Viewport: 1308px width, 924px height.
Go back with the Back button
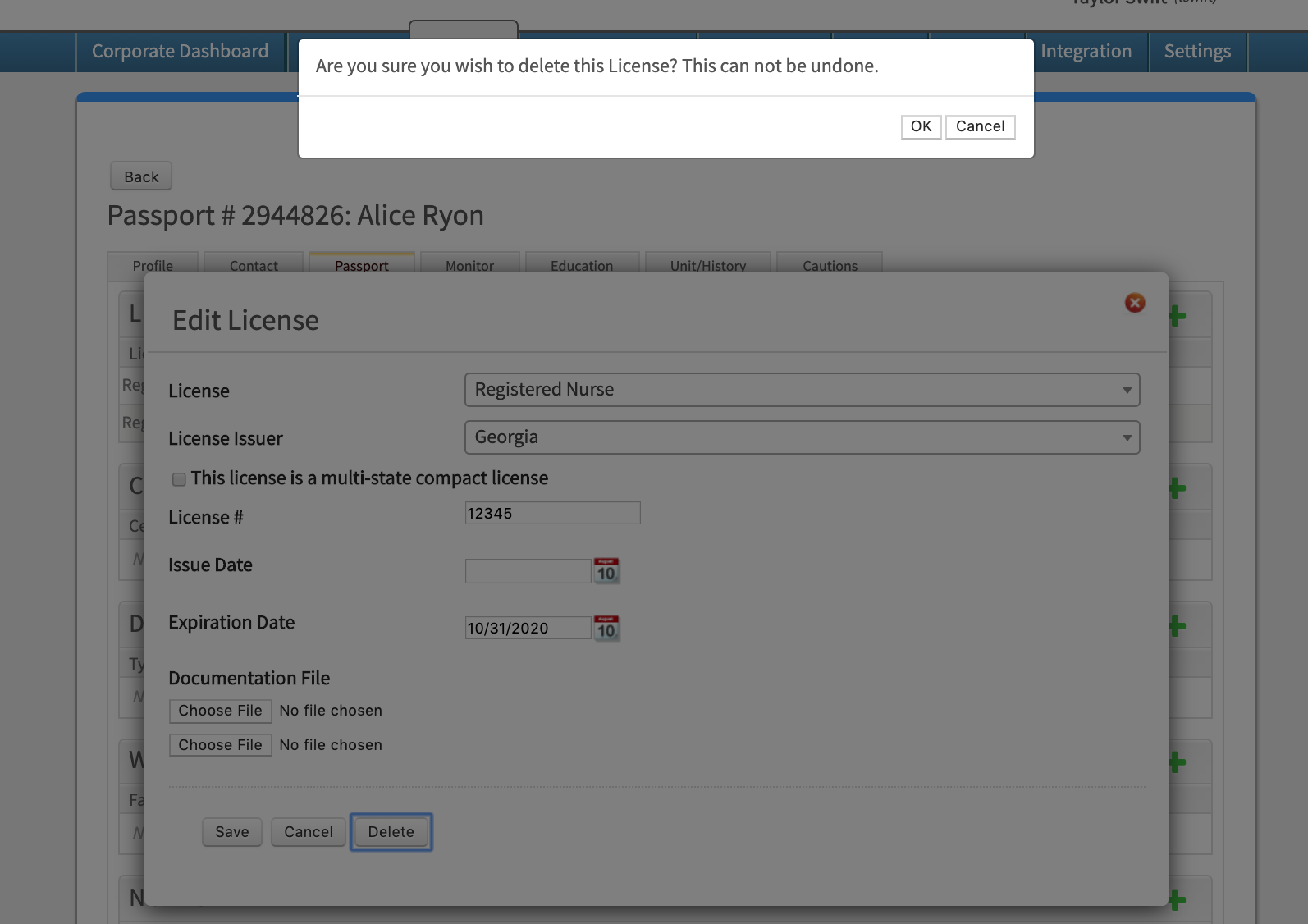[141, 176]
